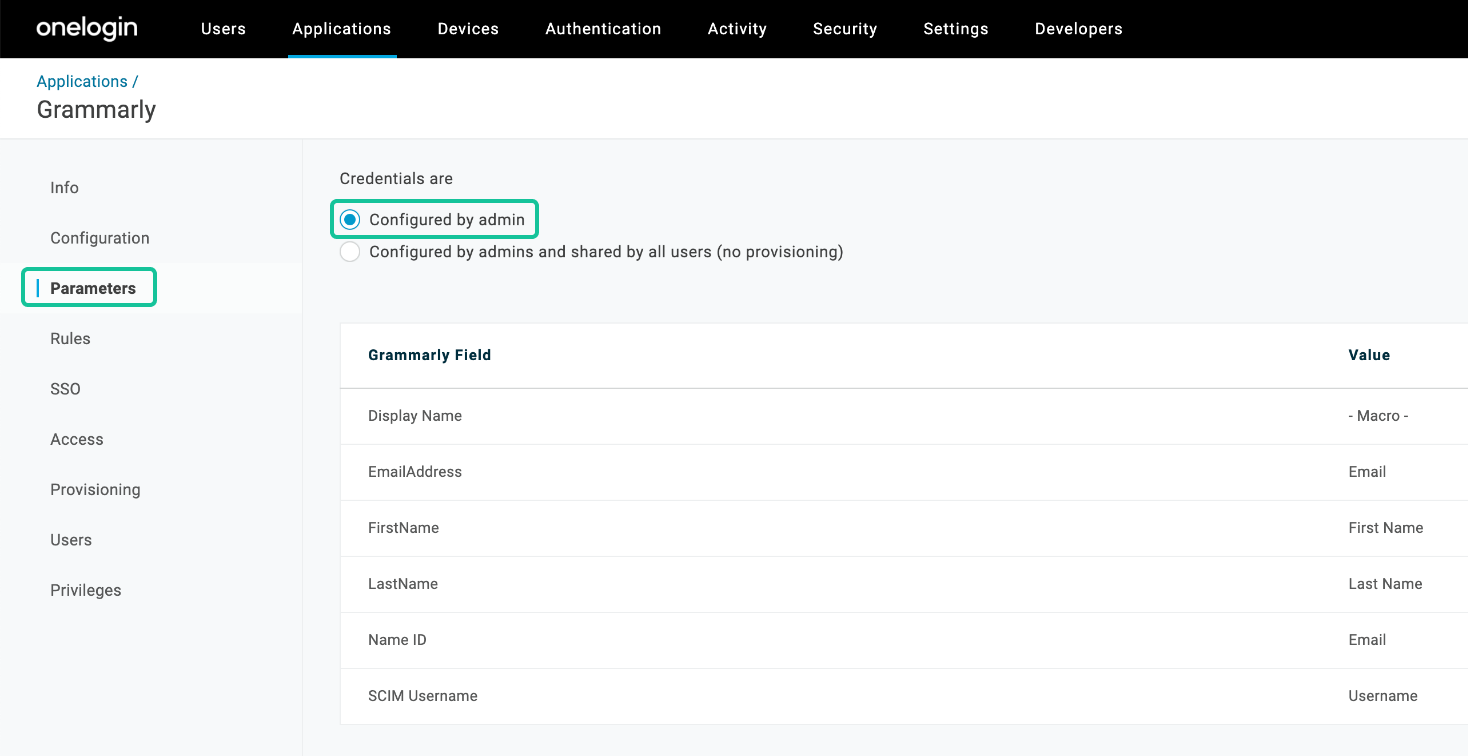Screen dimensions: 1468x756
Task: Open the Security menu
Action: [x=845, y=29]
